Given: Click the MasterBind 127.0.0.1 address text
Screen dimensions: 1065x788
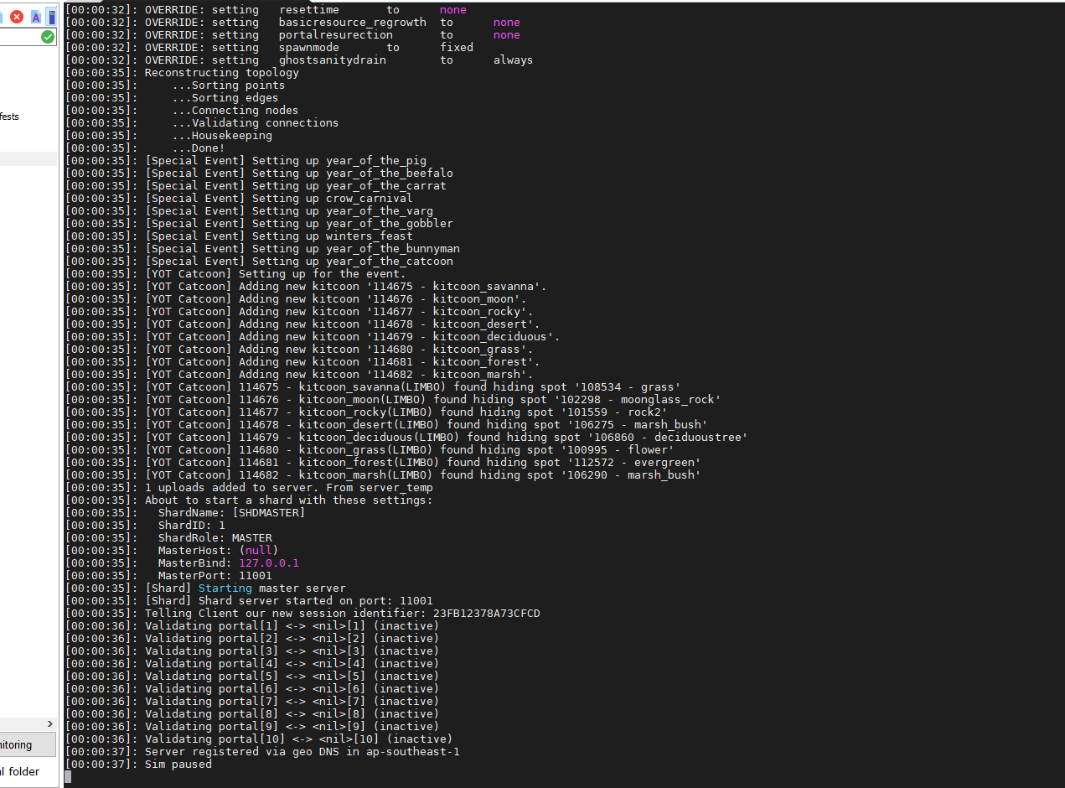Looking at the screenshot, I should [x=268, y=563].
